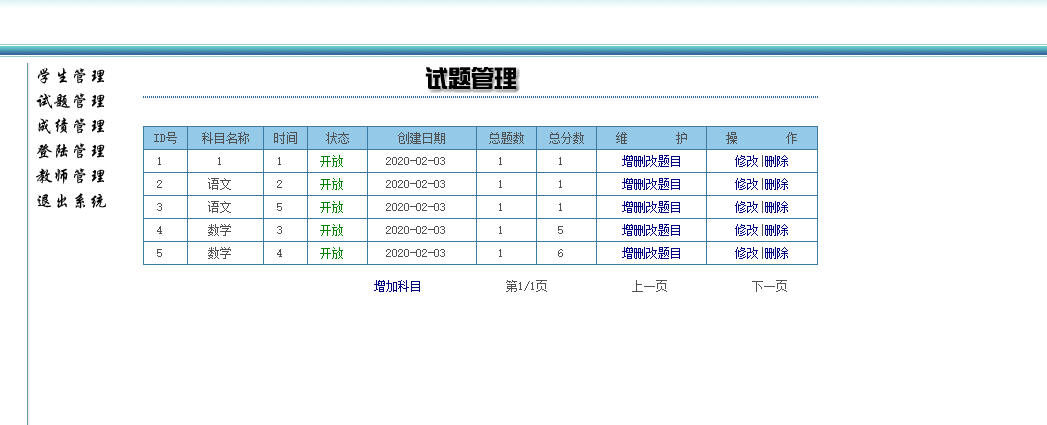This screenshot has height=425, width=1047.
Task: Go to previous page with 上一页
Action: (649, 287)
